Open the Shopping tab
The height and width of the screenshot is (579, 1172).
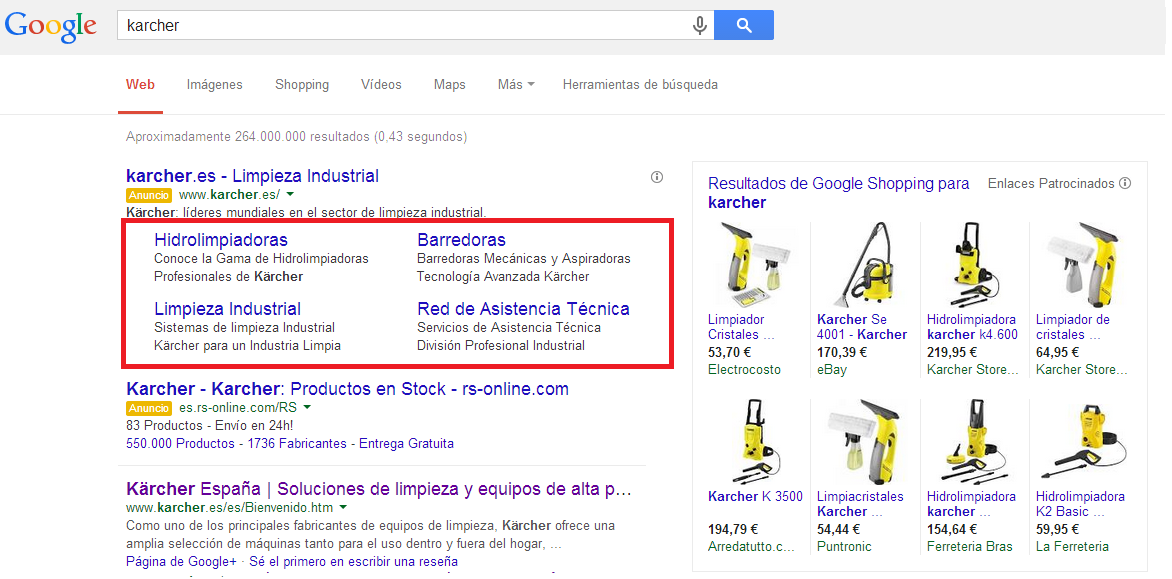[302, 85]
